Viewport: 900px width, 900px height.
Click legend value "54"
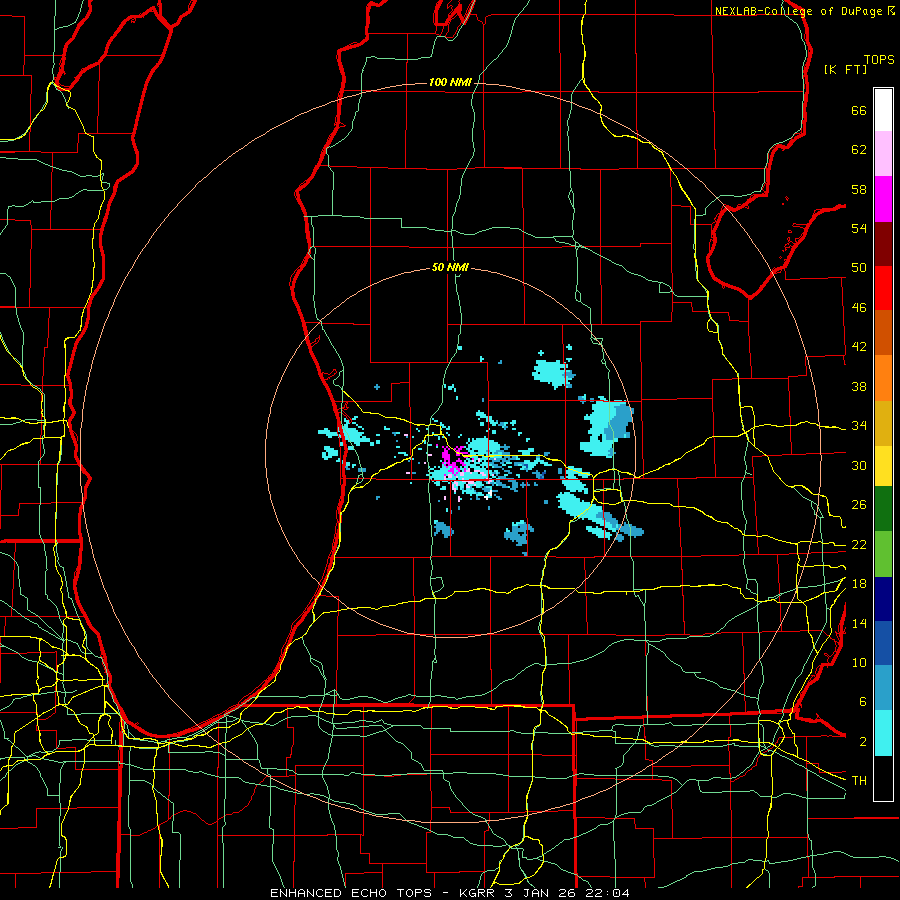tap(859, 228)
